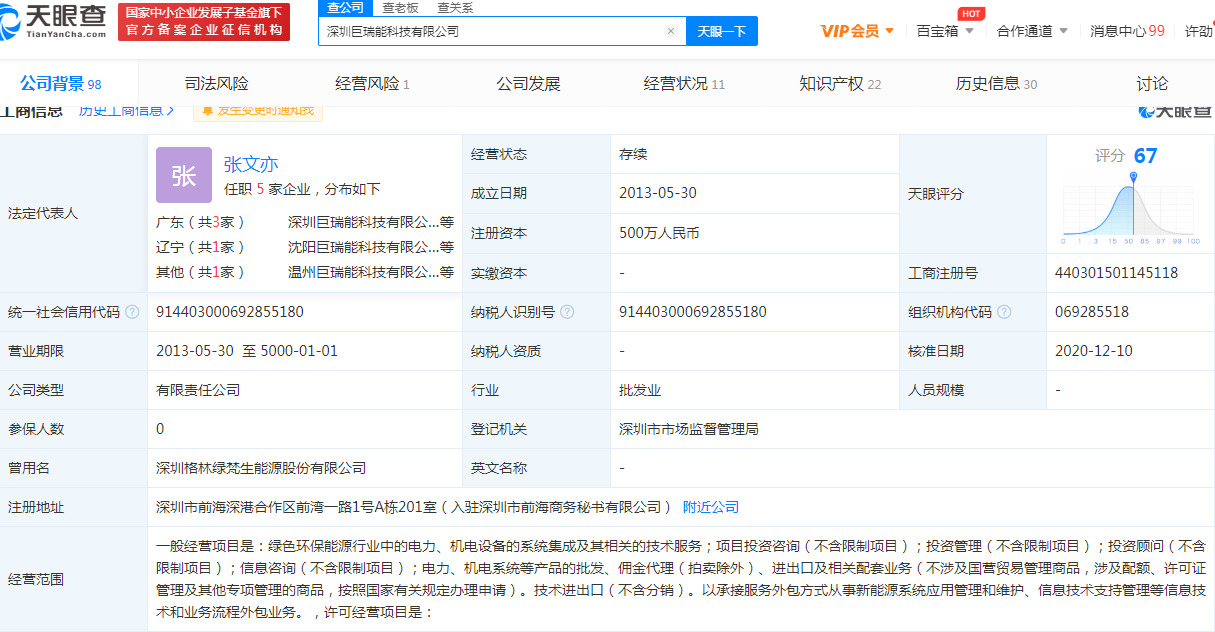Viewport: 1215px width, 632px height.
Task: Click the former name 深圳格林绿梵生能源股份有限公司
Action: pyautogui.click(x=261, y=468)
